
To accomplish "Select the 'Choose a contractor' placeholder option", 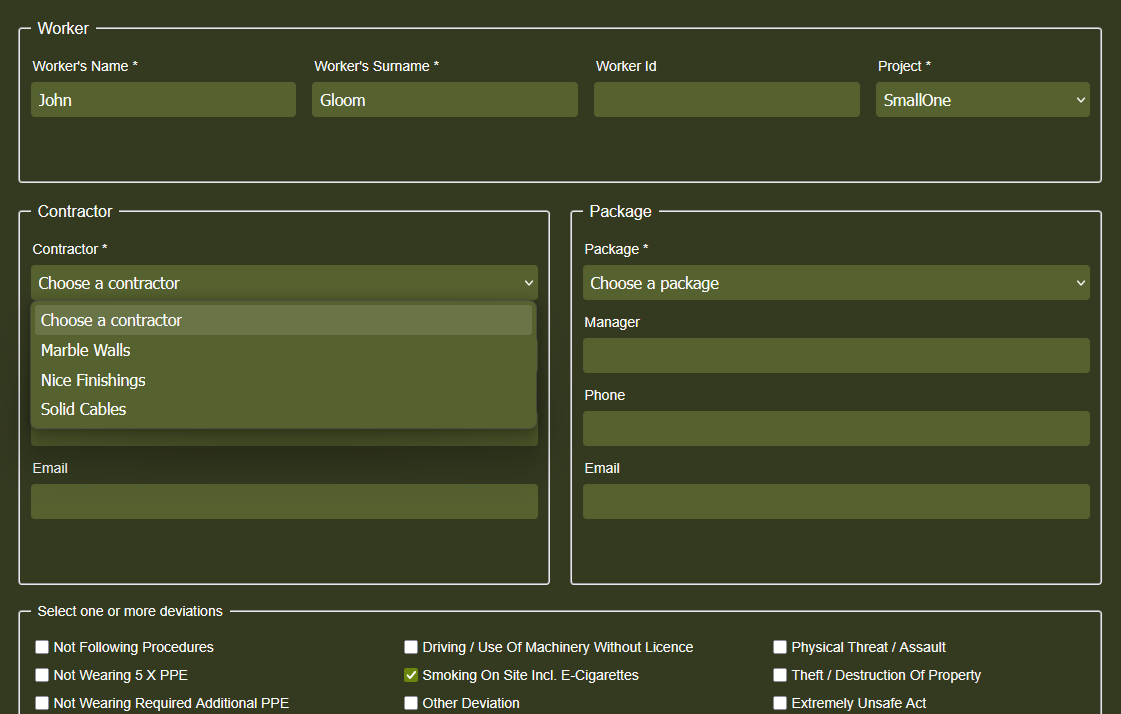I will (111, 320).
